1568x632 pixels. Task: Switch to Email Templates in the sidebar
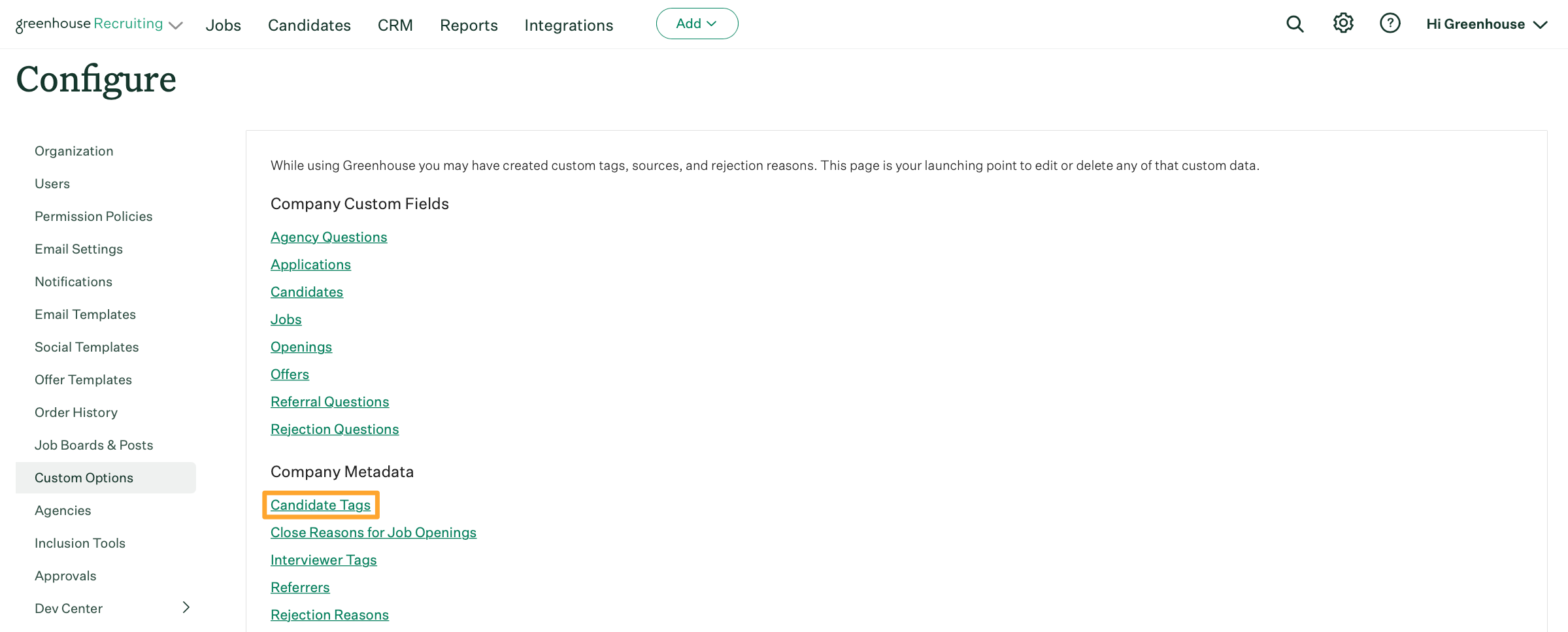pyautogui.click(x=85, y=314)
